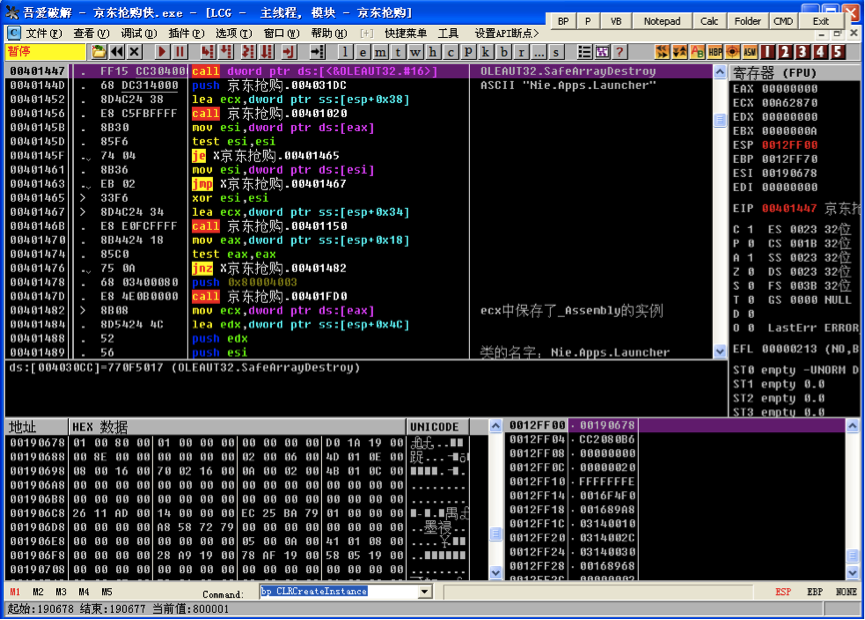
Task: Click the Open file folder icon
Action: (x=99, y=52)
